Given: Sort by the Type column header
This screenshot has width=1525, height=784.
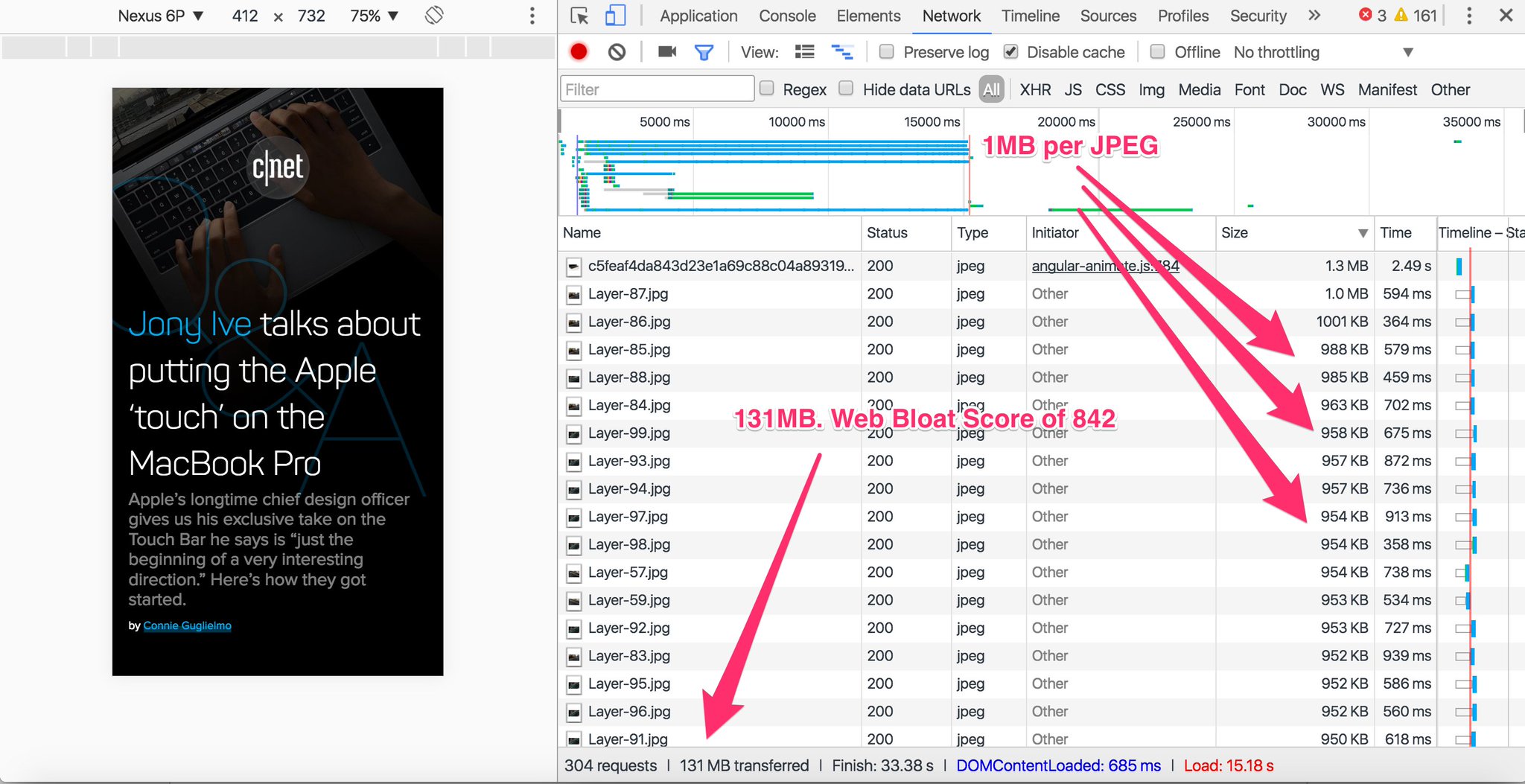Looking at the screenshot, I should tap(988, 232).
